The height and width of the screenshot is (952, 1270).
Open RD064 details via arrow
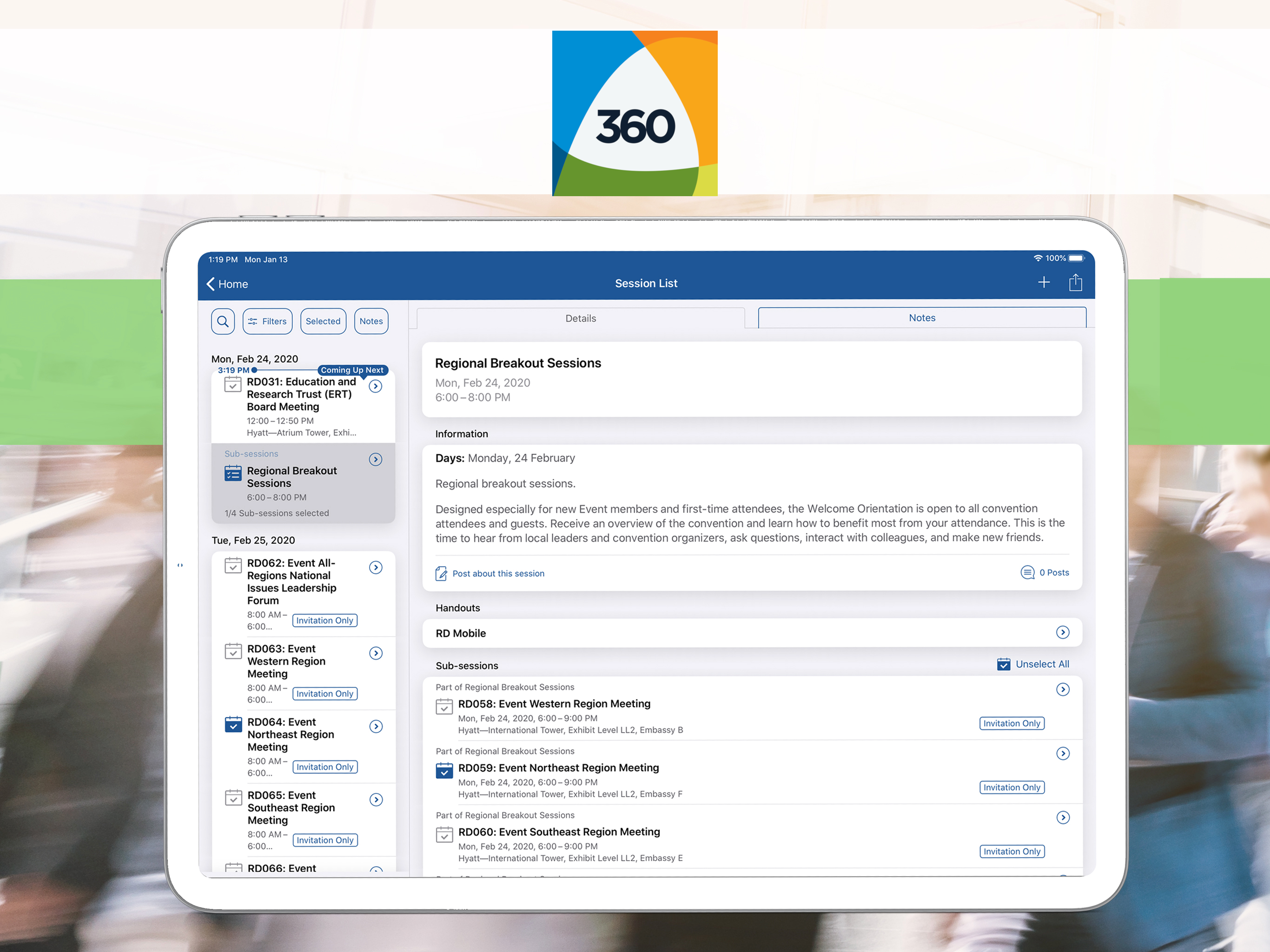click(x=376, y=727)
